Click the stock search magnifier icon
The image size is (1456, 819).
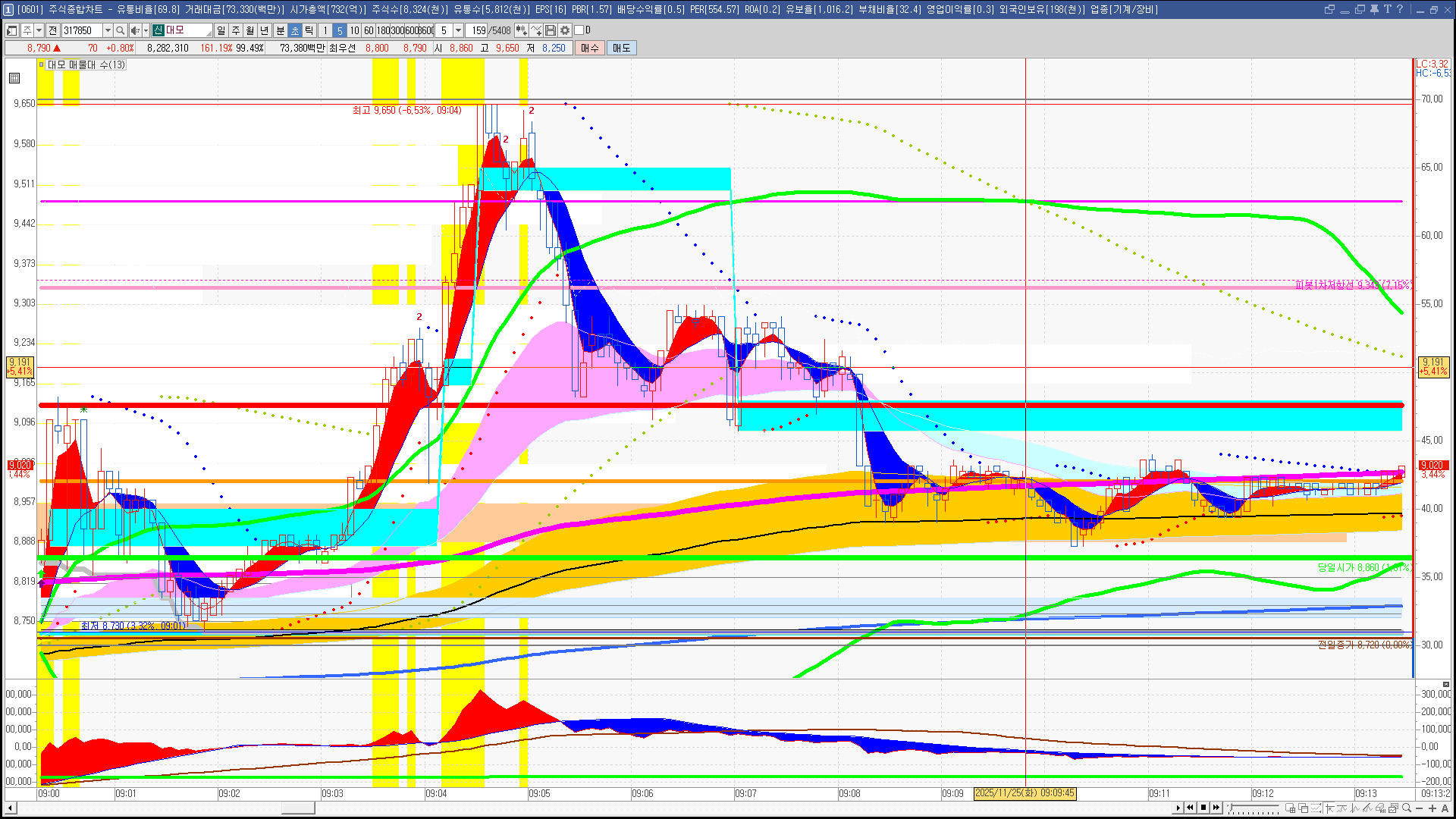120,30
